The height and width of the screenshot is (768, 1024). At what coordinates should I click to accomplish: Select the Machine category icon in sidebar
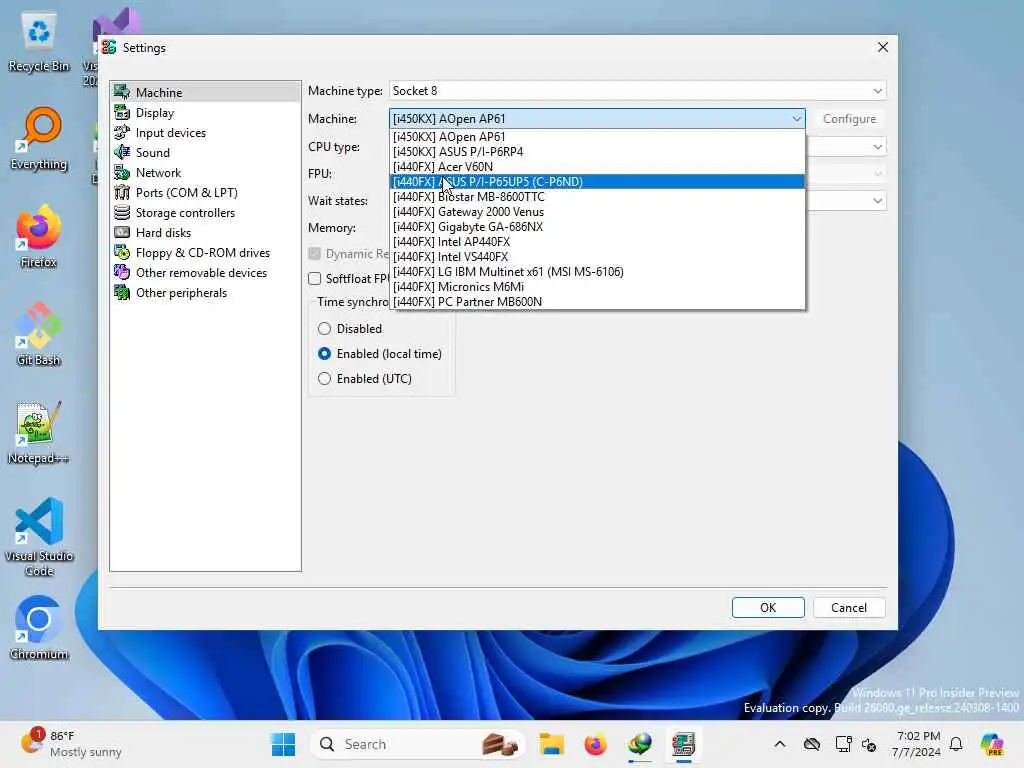point(122,92)
